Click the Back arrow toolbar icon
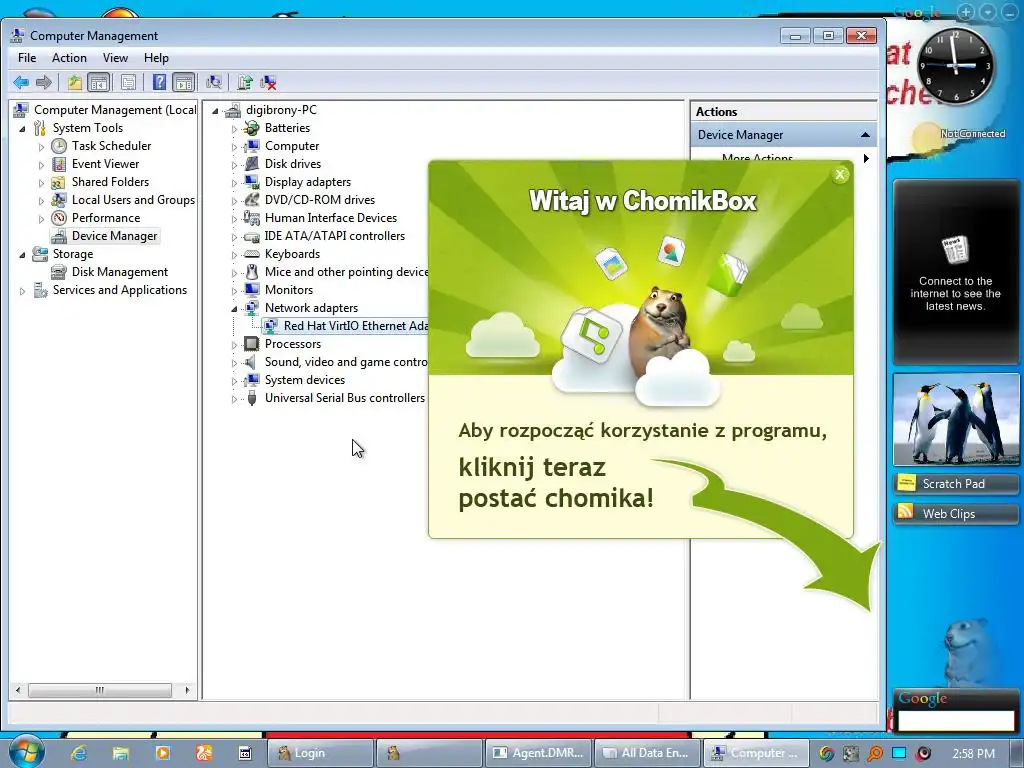1024x768 pixels. tap(21, 82)
